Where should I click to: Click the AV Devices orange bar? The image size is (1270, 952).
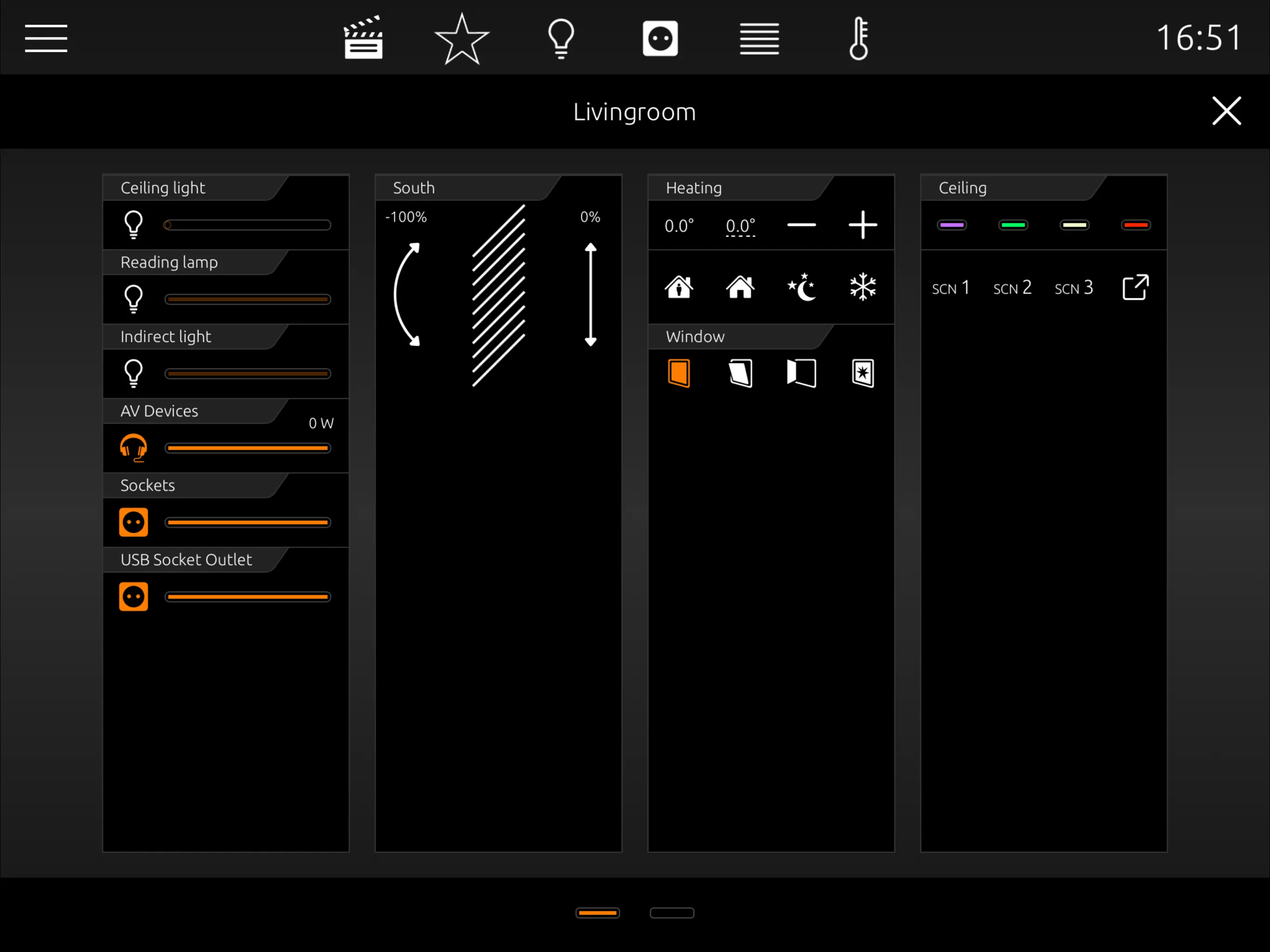coord(247,448)
